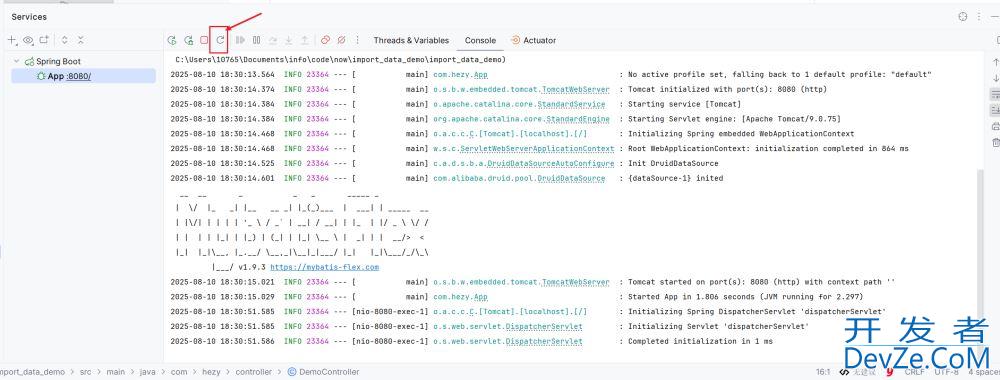The height and width of the screenshot is (380, 1000).
Task: Clear the console with trash icon
Action: pyautogui.click(x=995, y=143)
